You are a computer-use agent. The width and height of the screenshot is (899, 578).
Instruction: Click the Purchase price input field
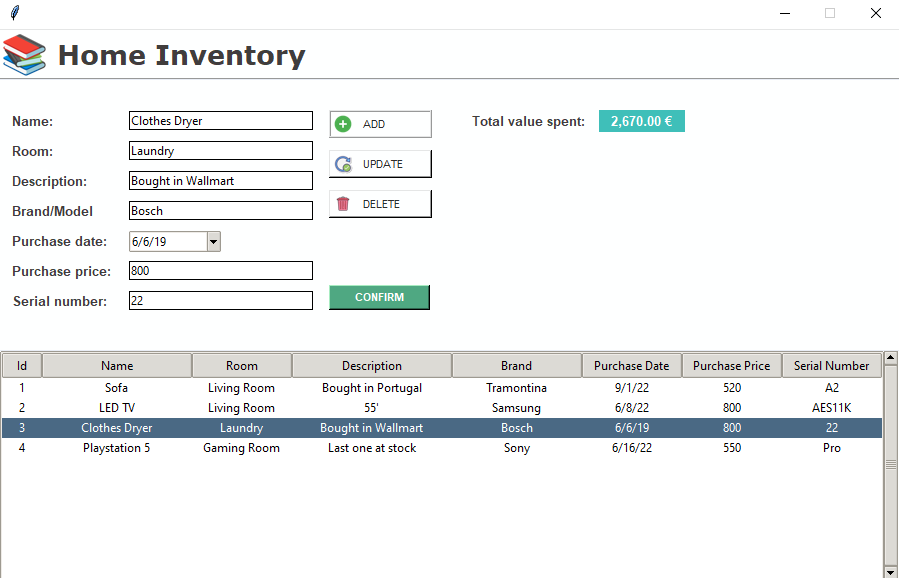coord(220,270)
